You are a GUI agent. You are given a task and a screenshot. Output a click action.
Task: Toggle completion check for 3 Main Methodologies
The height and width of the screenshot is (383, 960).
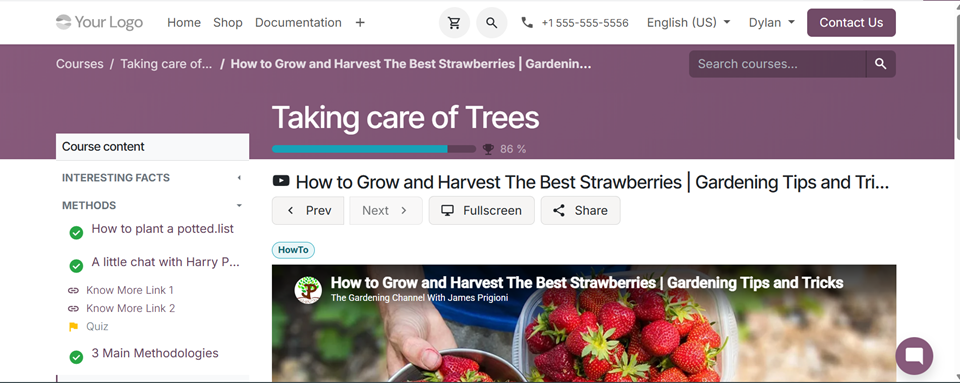(76, 357)
